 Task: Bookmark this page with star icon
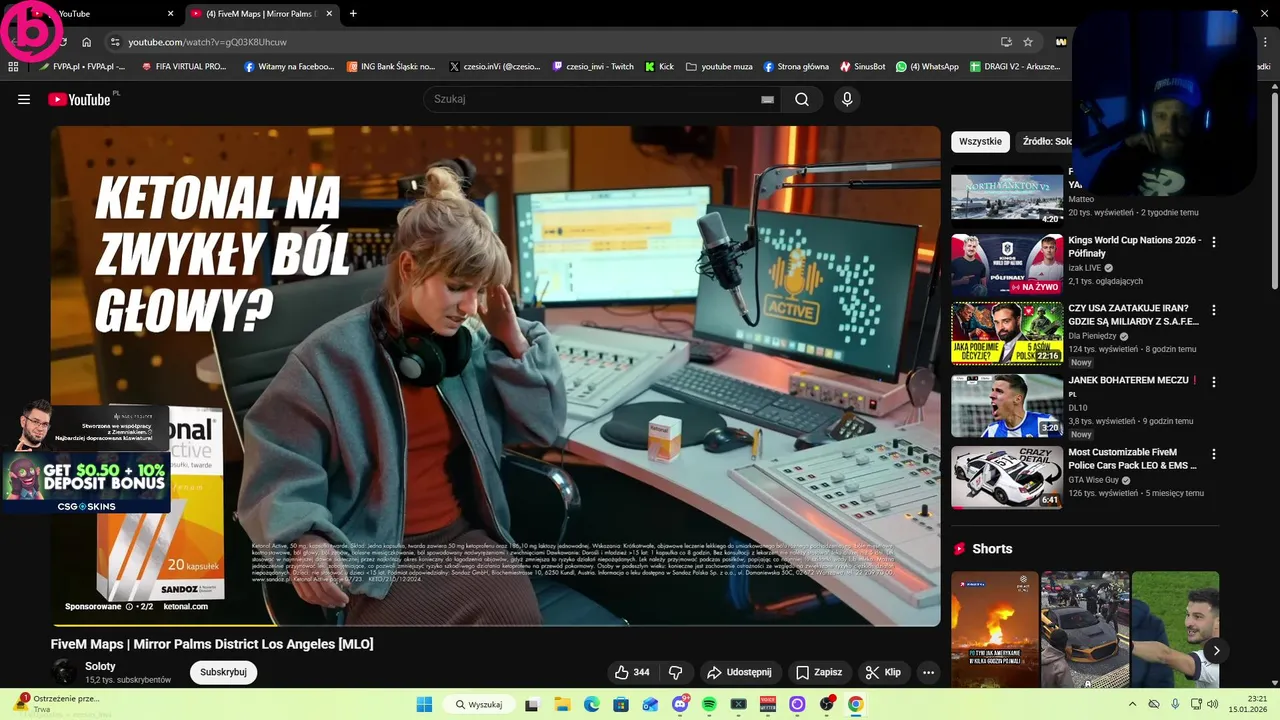1028,42
